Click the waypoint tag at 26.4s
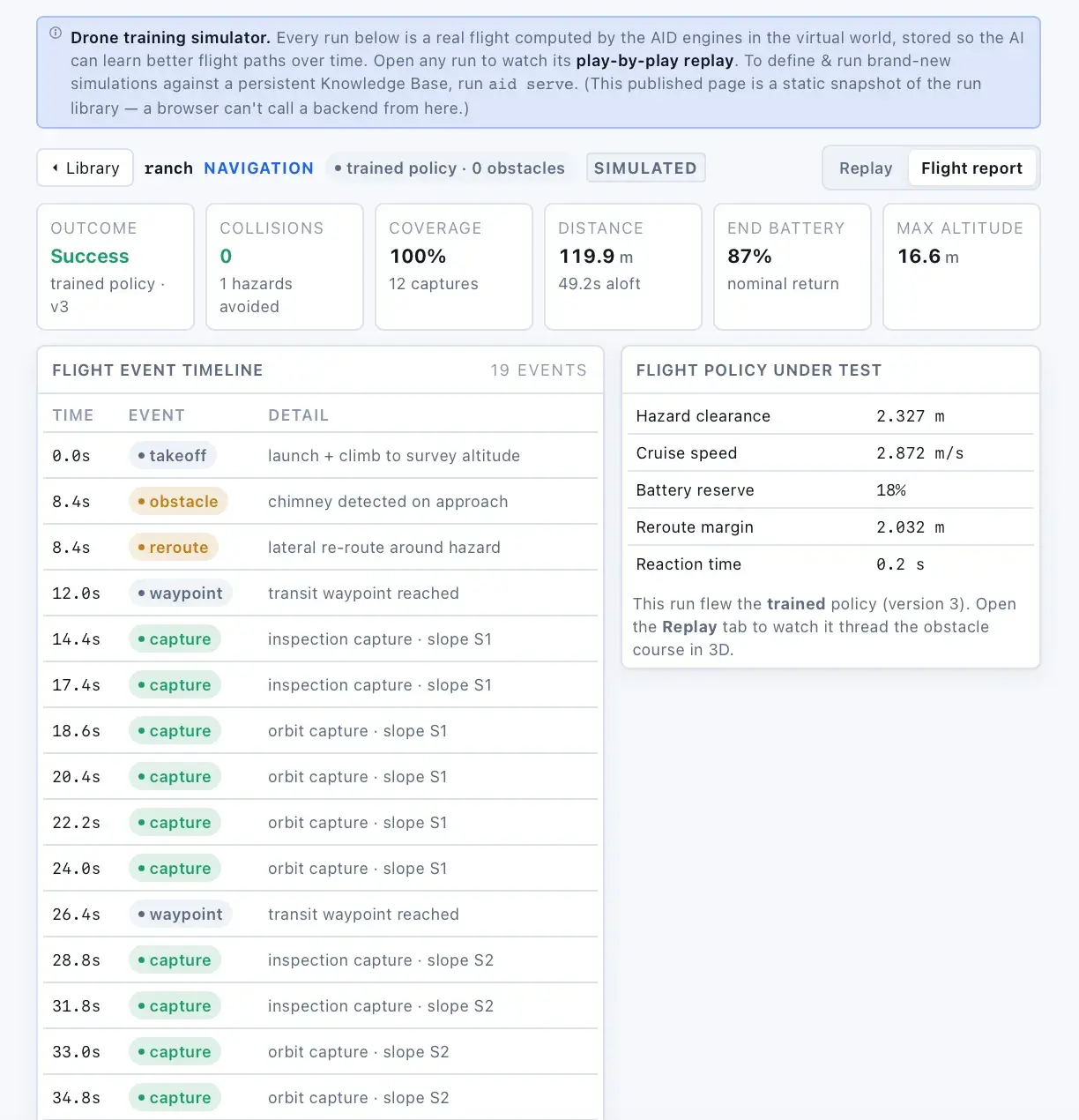1079x1120 pixels. coord(181,914)
